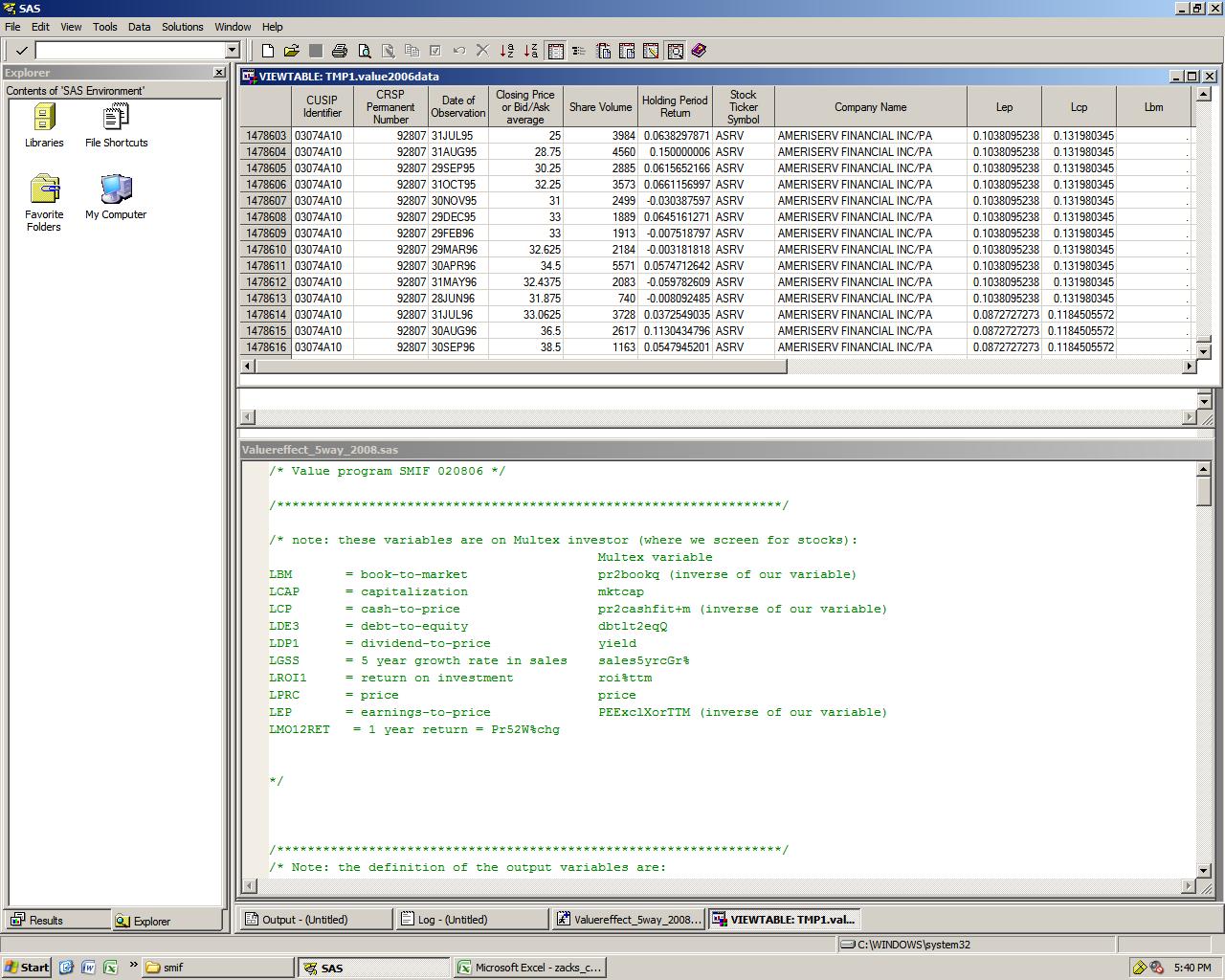Open the Solutions menu
The image size is (1225, 980).
(x=182, y=27)
